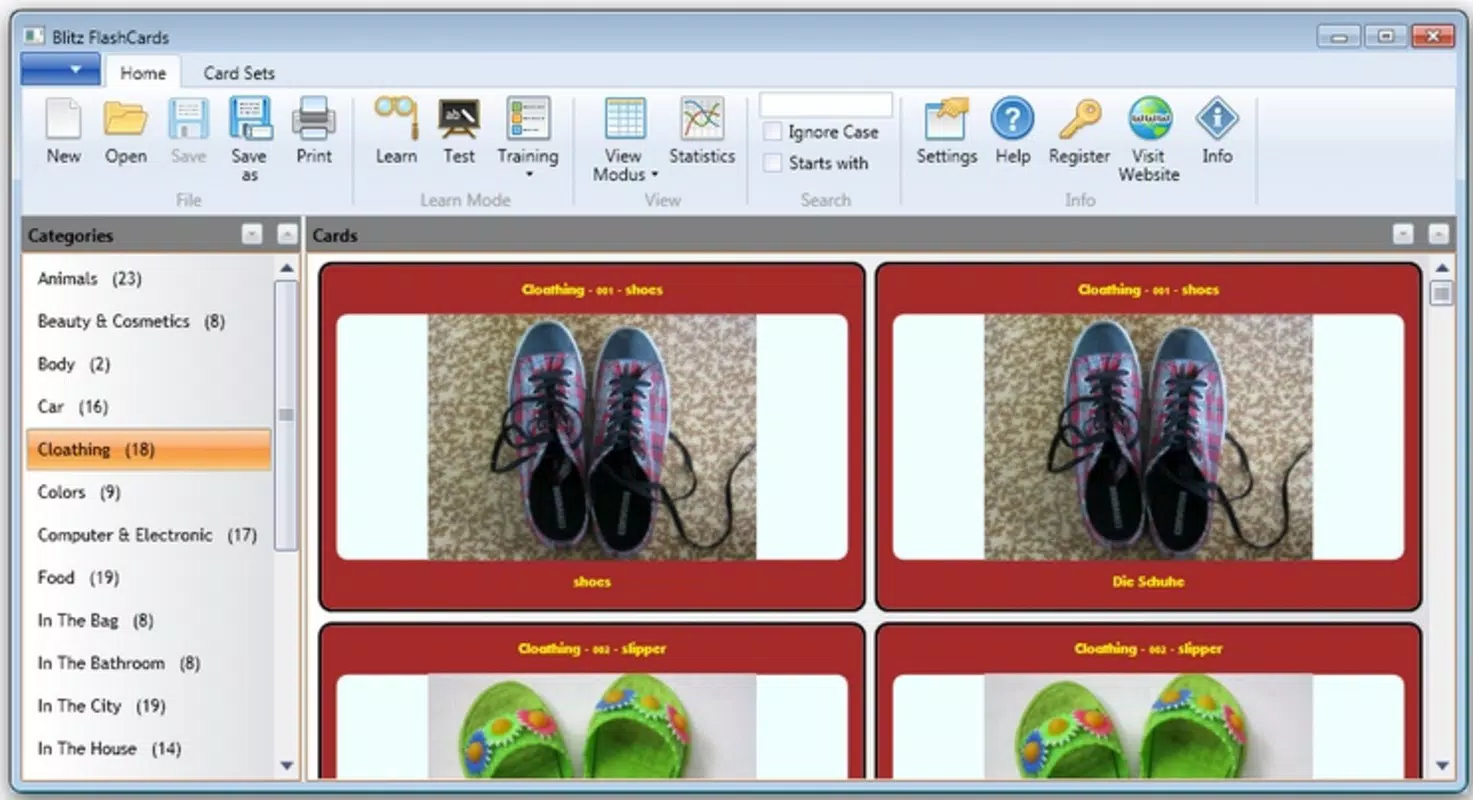1473x800 pixels.
Task: Collapse the Categories panel with pin button
Action: click(287, 234)
